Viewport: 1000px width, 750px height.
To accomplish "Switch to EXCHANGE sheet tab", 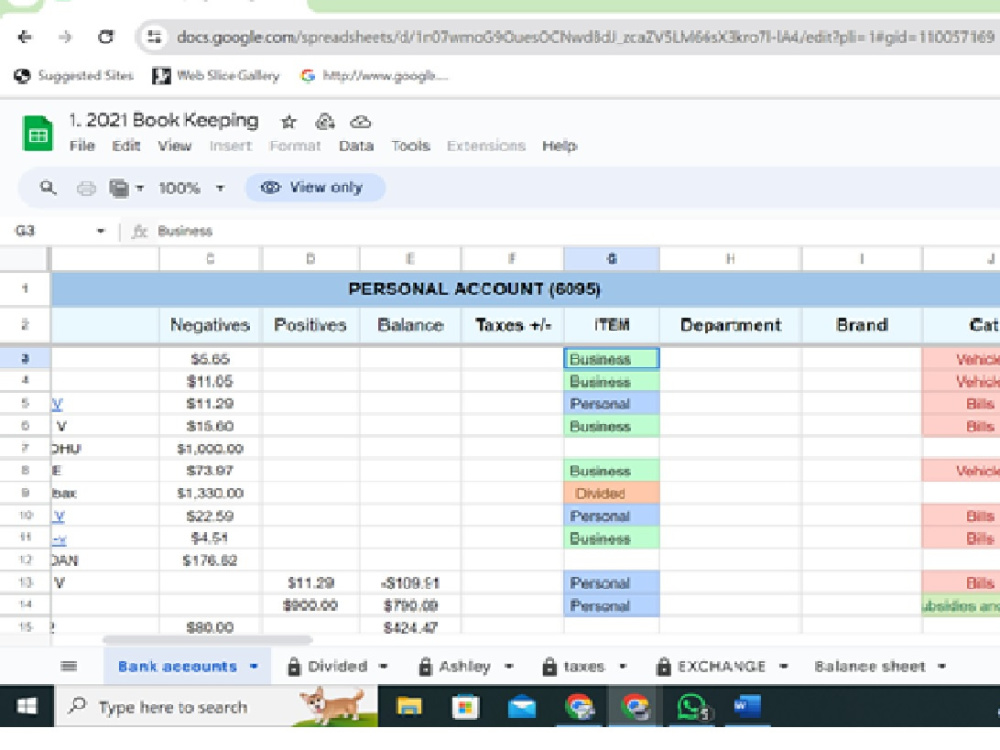I will pos(721,666).
